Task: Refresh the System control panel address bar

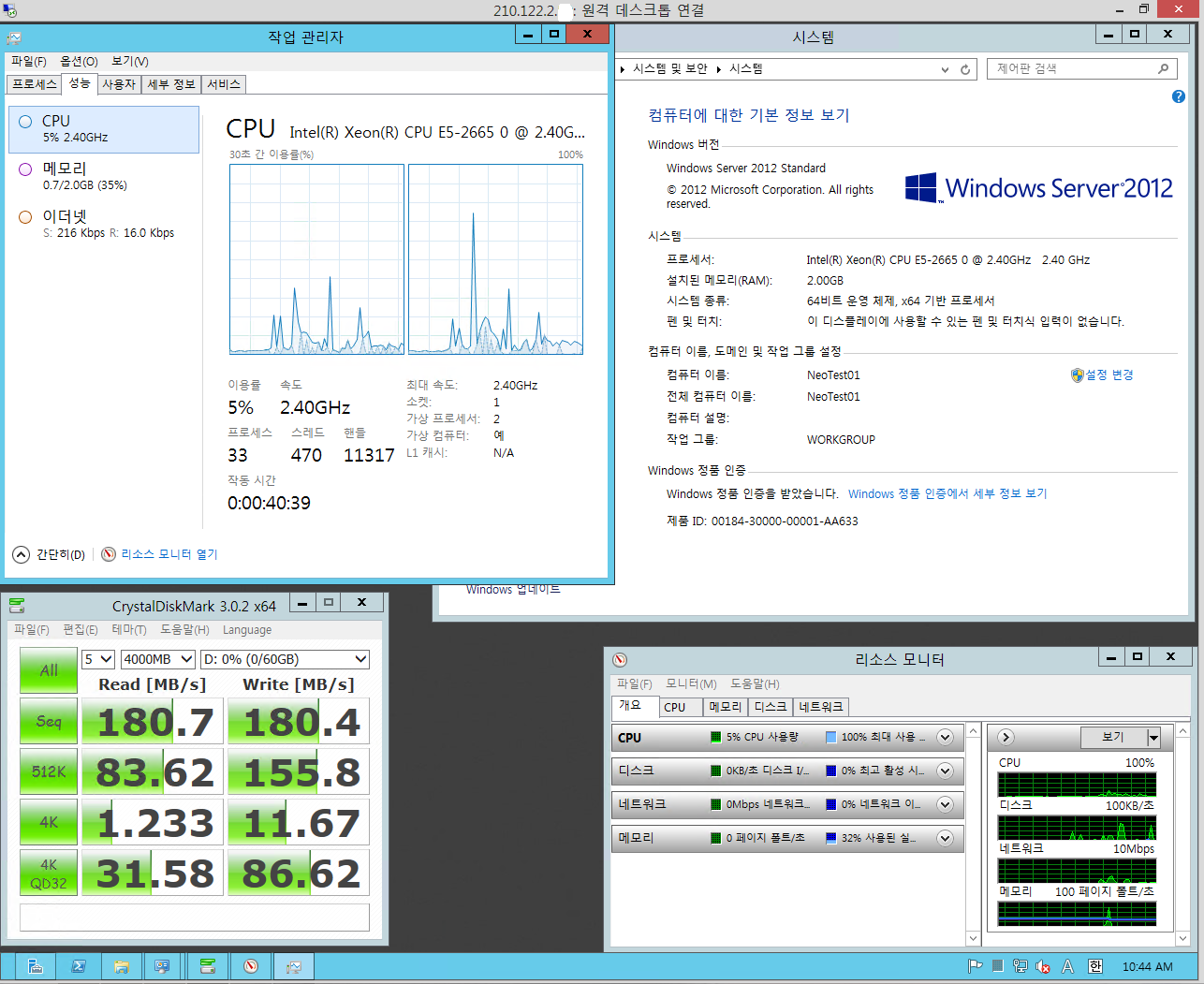Action: (965, 69)
